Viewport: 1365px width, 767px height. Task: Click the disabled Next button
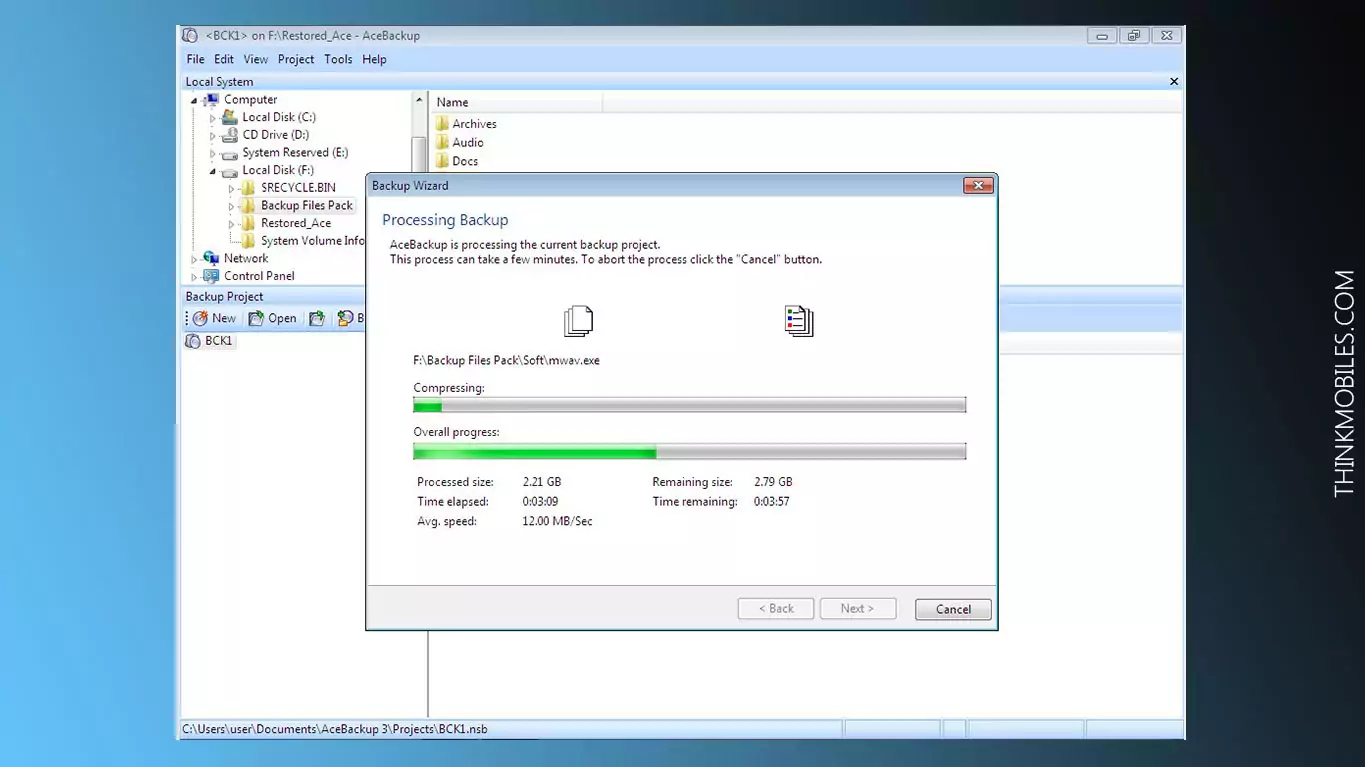(858, 608)
